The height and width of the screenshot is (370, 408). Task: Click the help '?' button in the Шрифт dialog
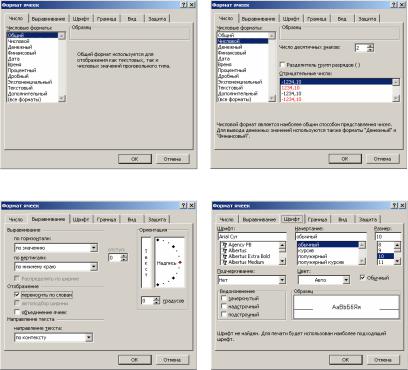coord(395,206)
